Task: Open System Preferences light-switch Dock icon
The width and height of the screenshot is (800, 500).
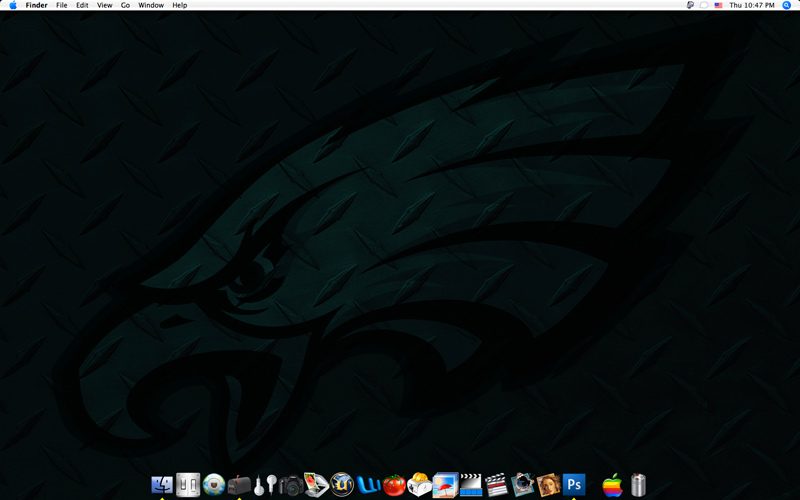Action: 188,485
